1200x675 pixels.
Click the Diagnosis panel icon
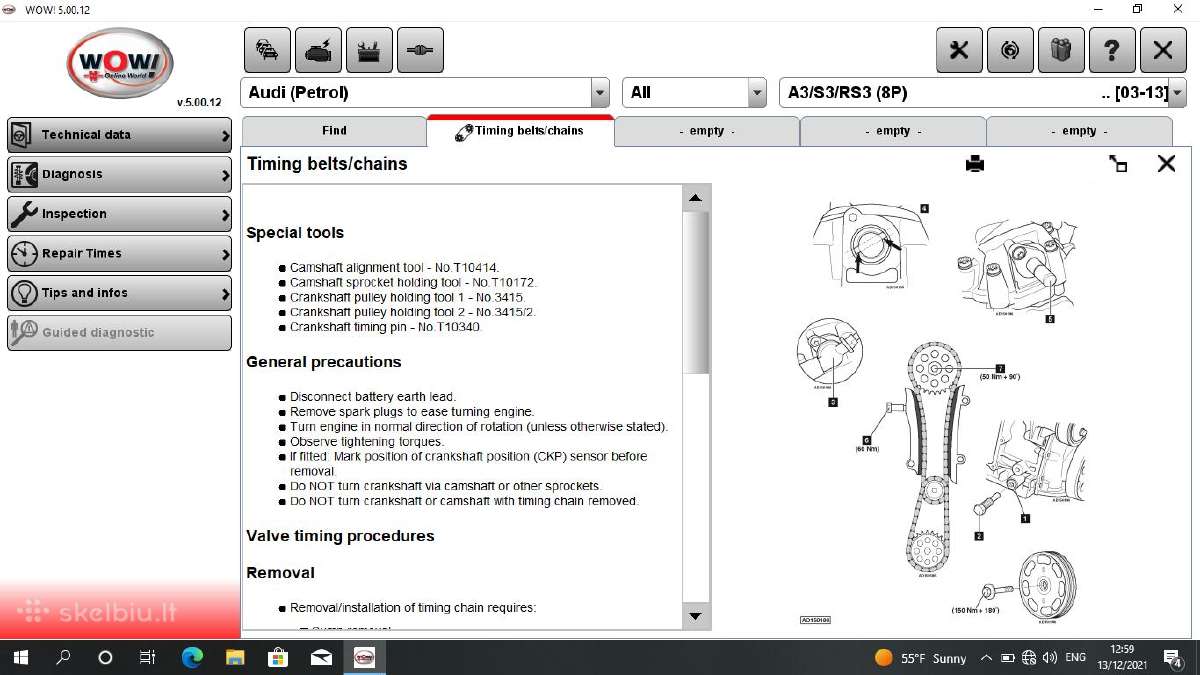[x=24, y=174]
